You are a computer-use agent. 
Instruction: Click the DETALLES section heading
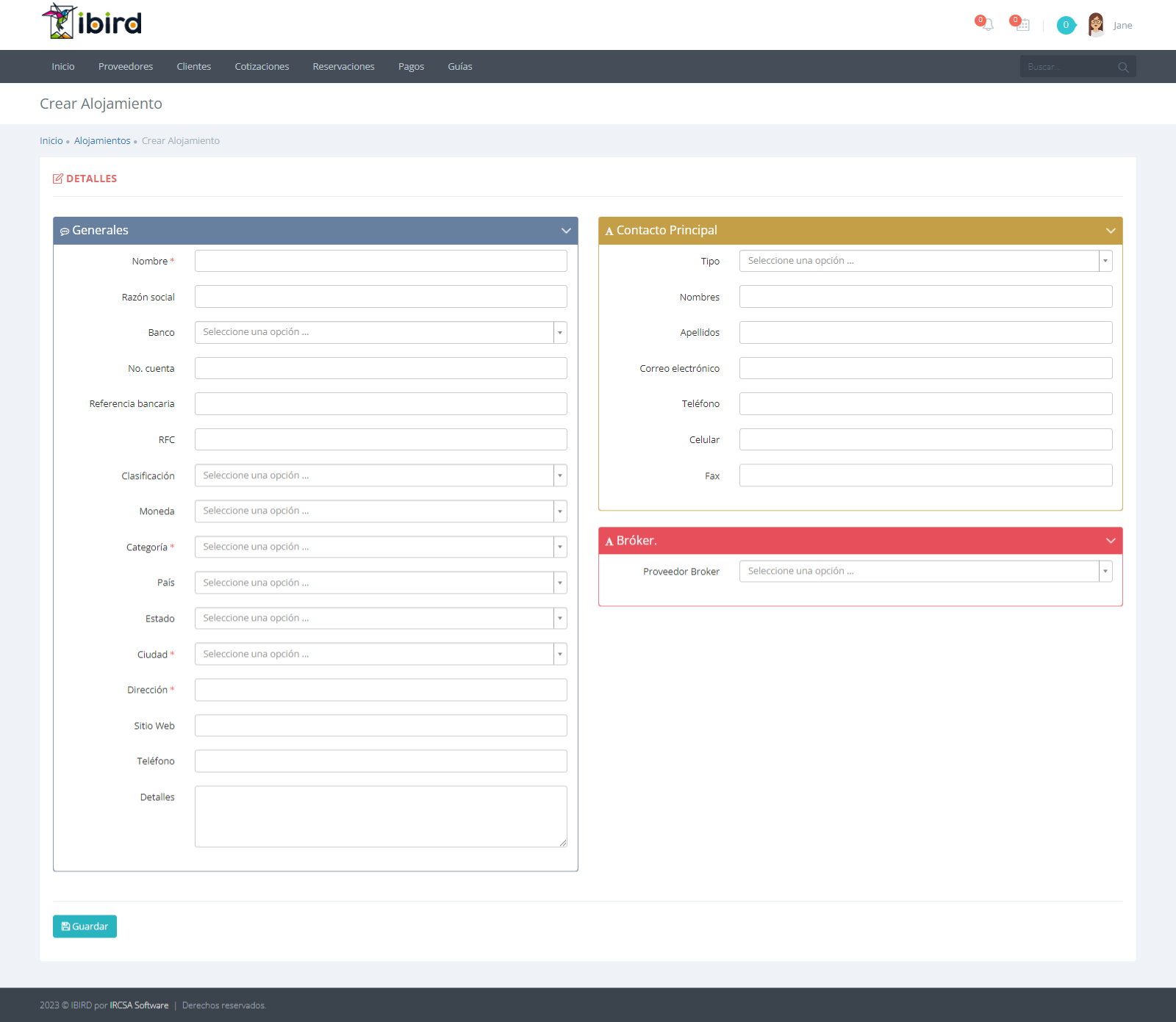click(91, 179)
